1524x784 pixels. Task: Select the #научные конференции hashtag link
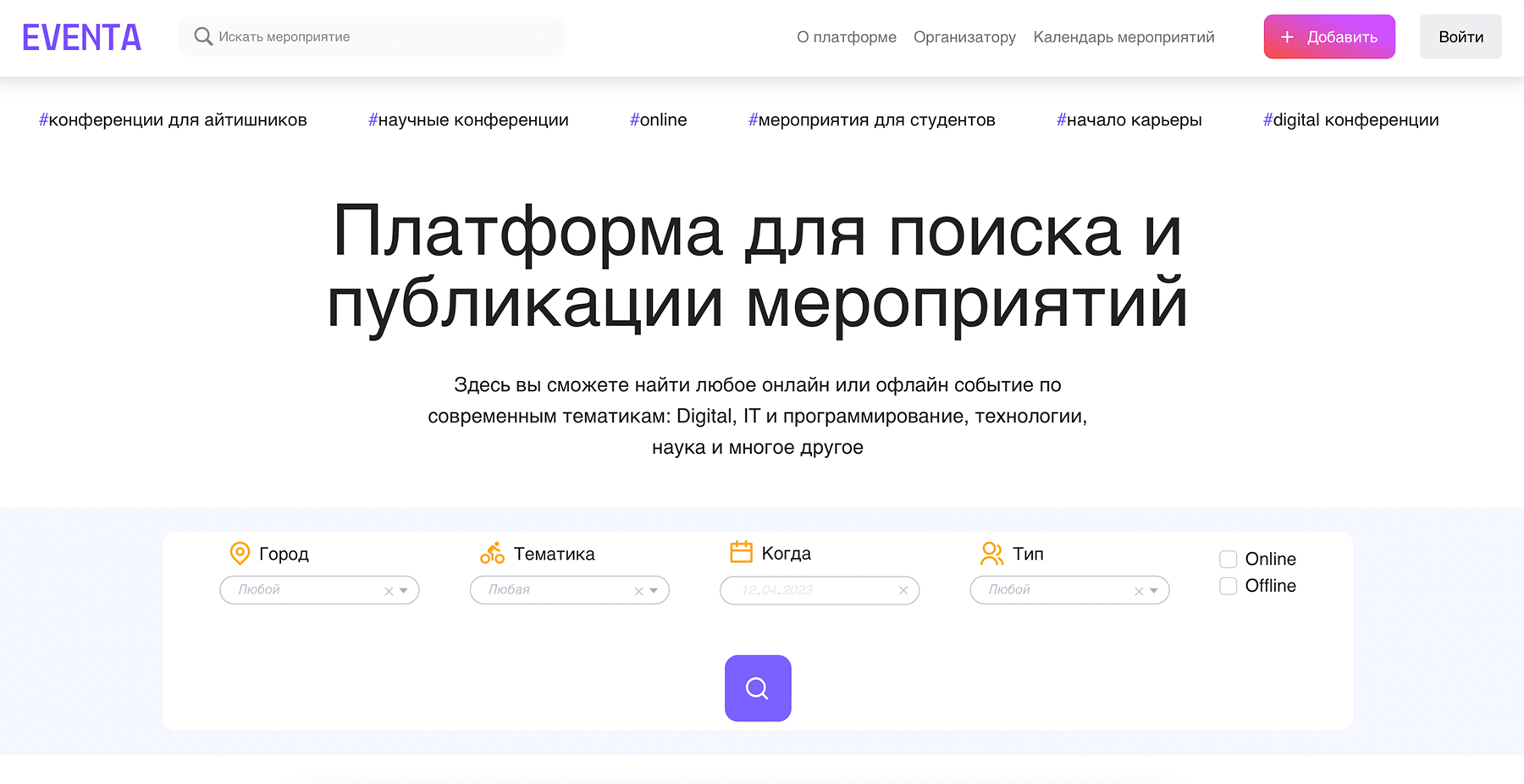468,120
